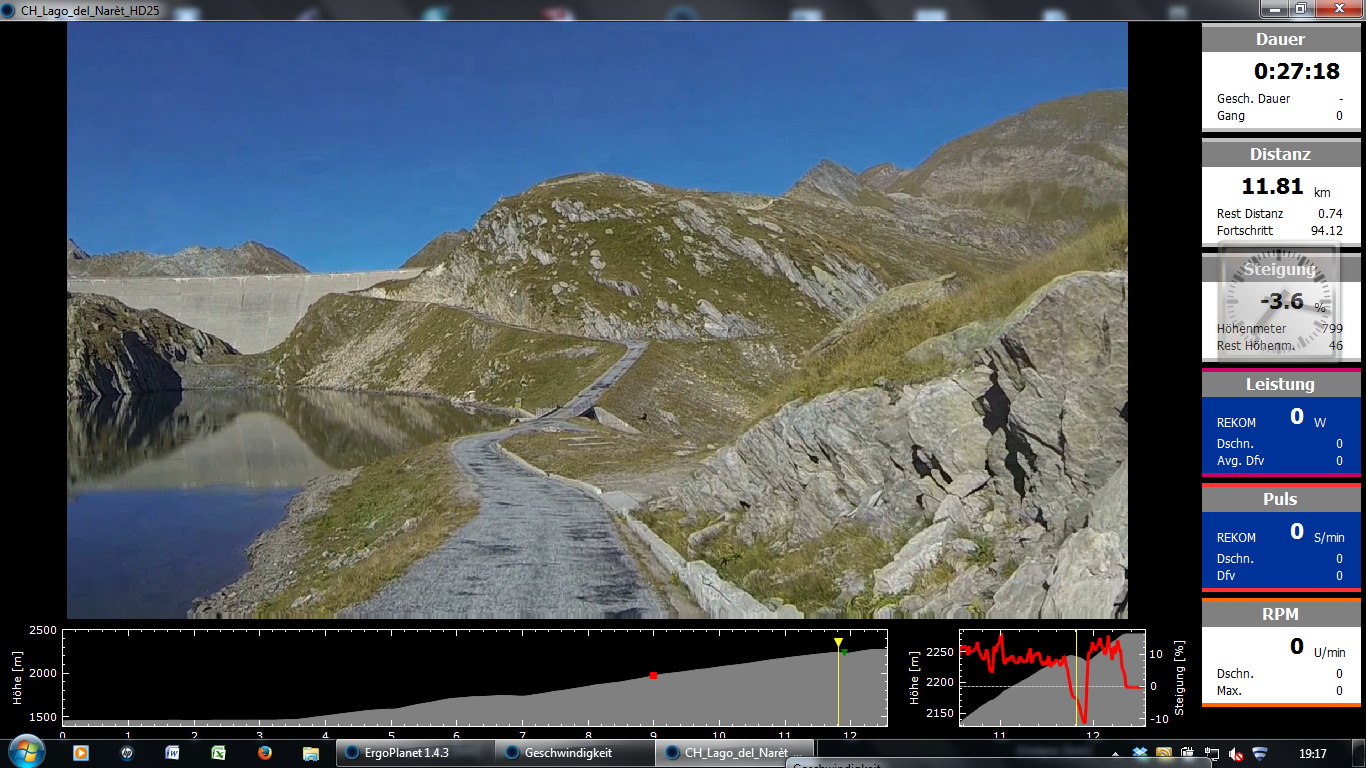The height and width of the screenshot is (768, 1366).
Task: Click the yellow position marker on elevation profile
Action: 838,642
